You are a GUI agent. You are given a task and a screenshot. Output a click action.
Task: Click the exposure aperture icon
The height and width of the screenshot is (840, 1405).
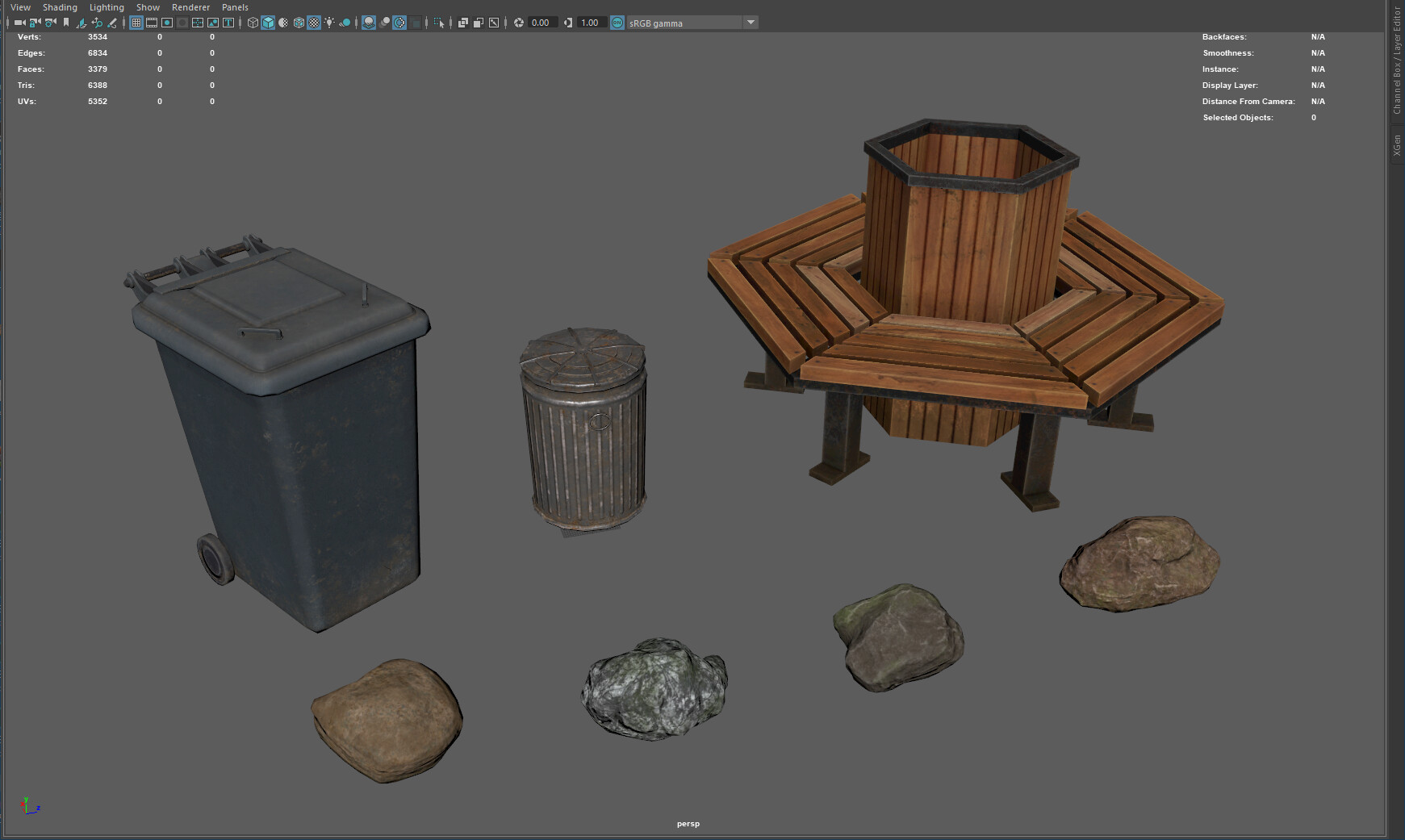coord(517,23)
